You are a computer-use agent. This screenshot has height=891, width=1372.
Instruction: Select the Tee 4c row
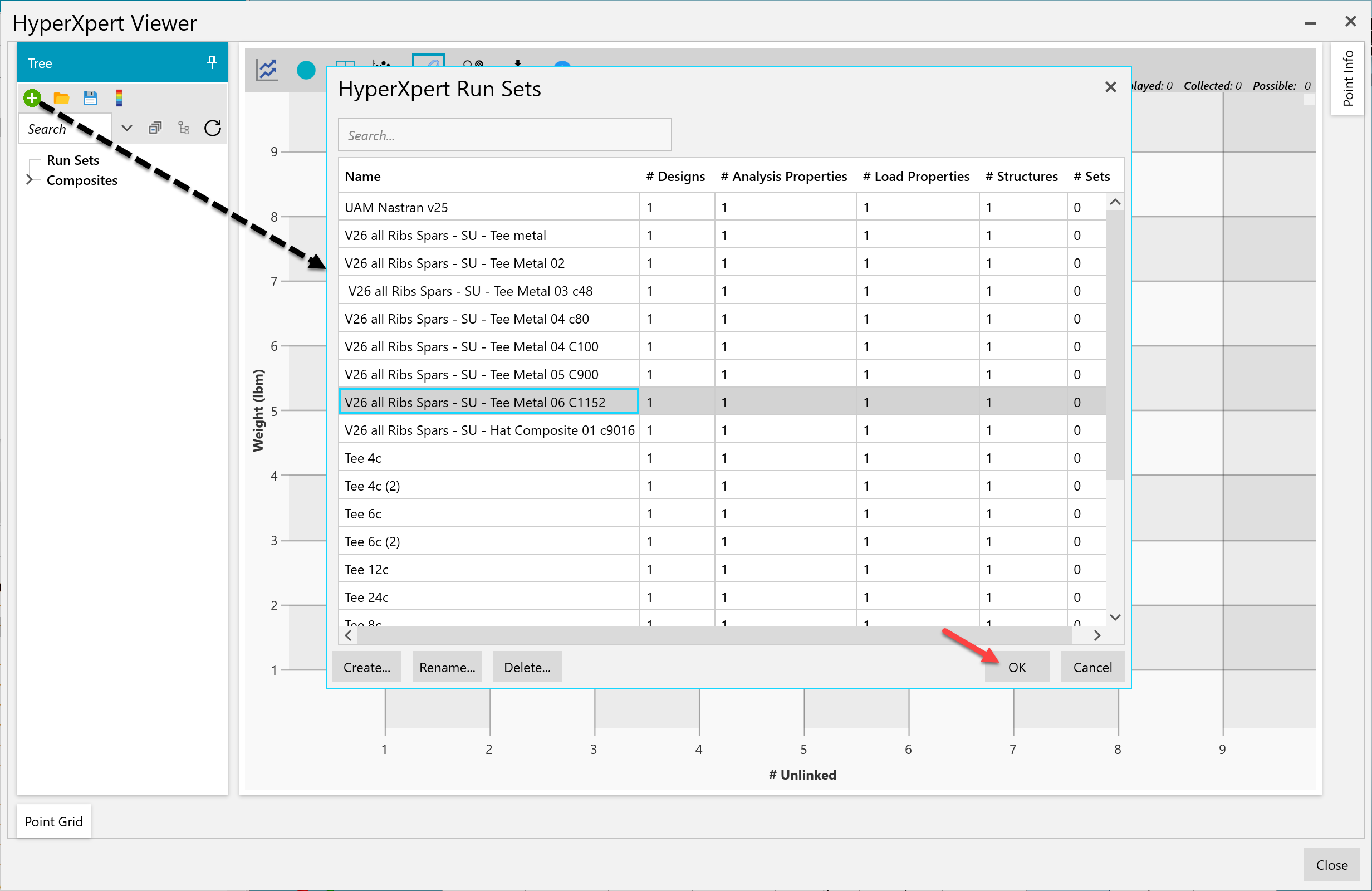722,458
